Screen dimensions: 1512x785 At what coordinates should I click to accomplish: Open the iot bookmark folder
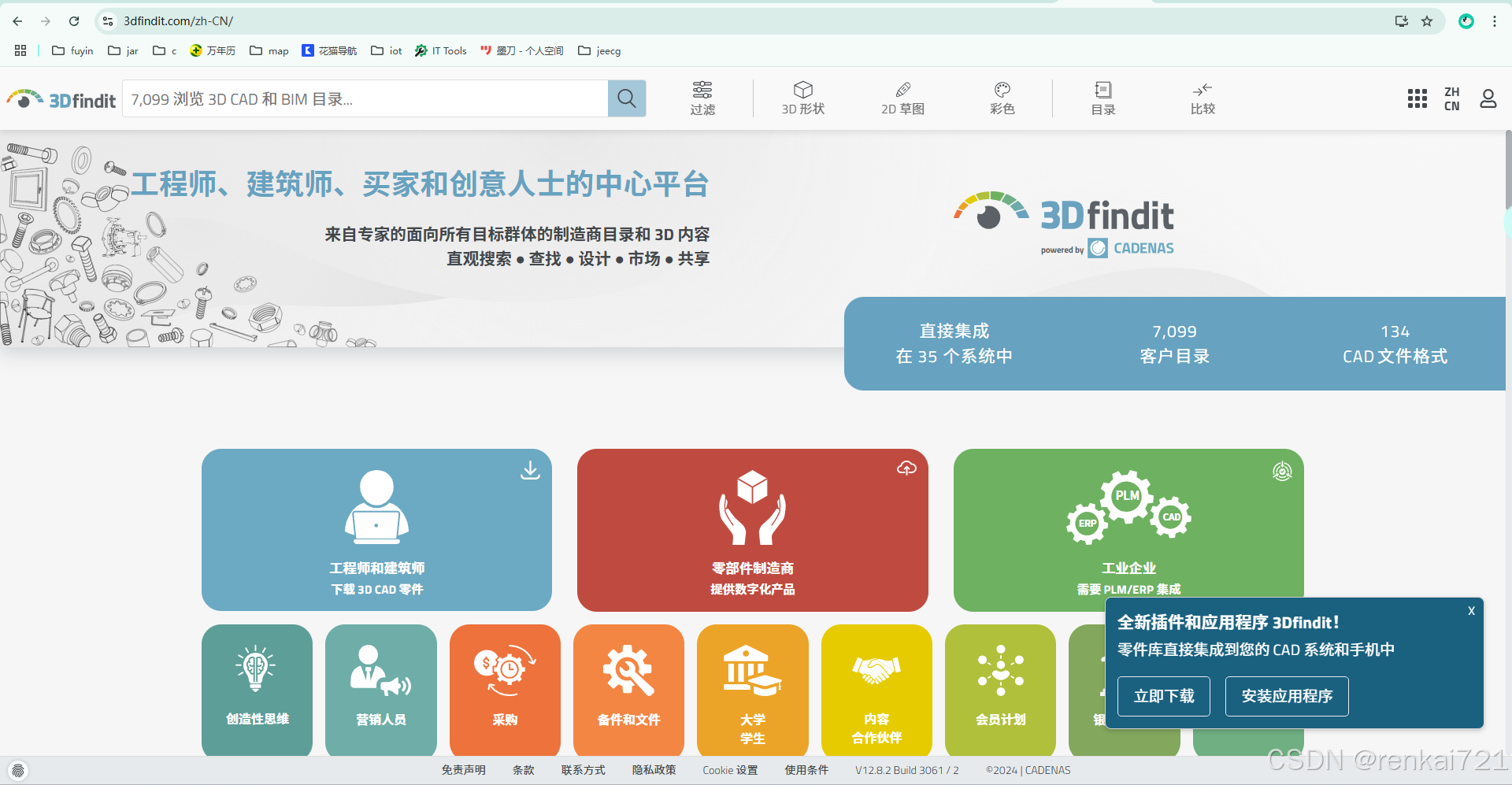387,50
